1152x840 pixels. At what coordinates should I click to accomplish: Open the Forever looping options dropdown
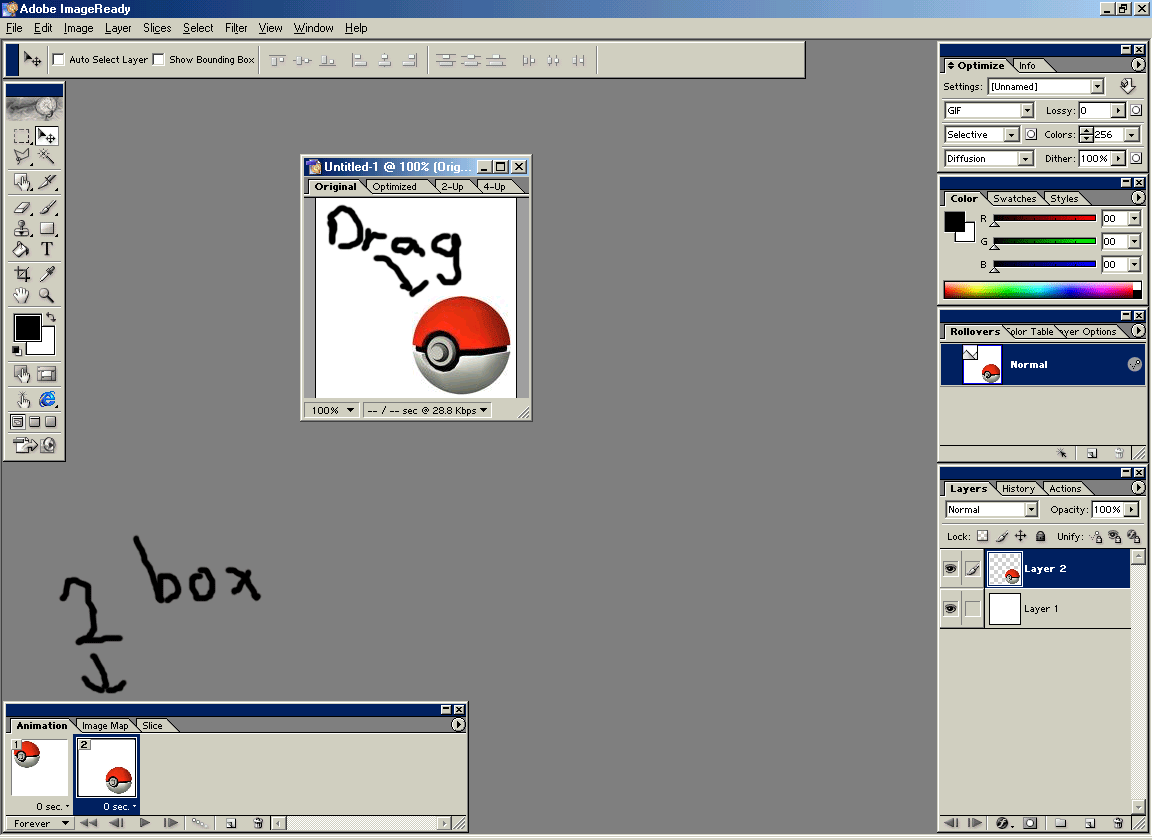click(39, 823)
